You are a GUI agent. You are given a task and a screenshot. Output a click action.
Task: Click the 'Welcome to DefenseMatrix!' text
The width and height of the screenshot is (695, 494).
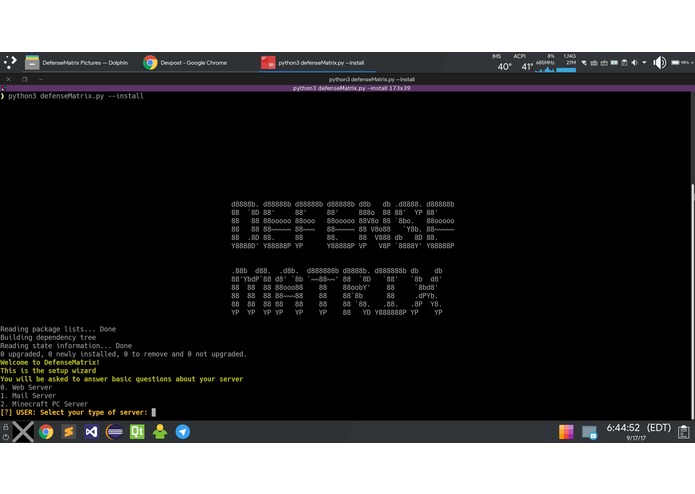(50, 362)
